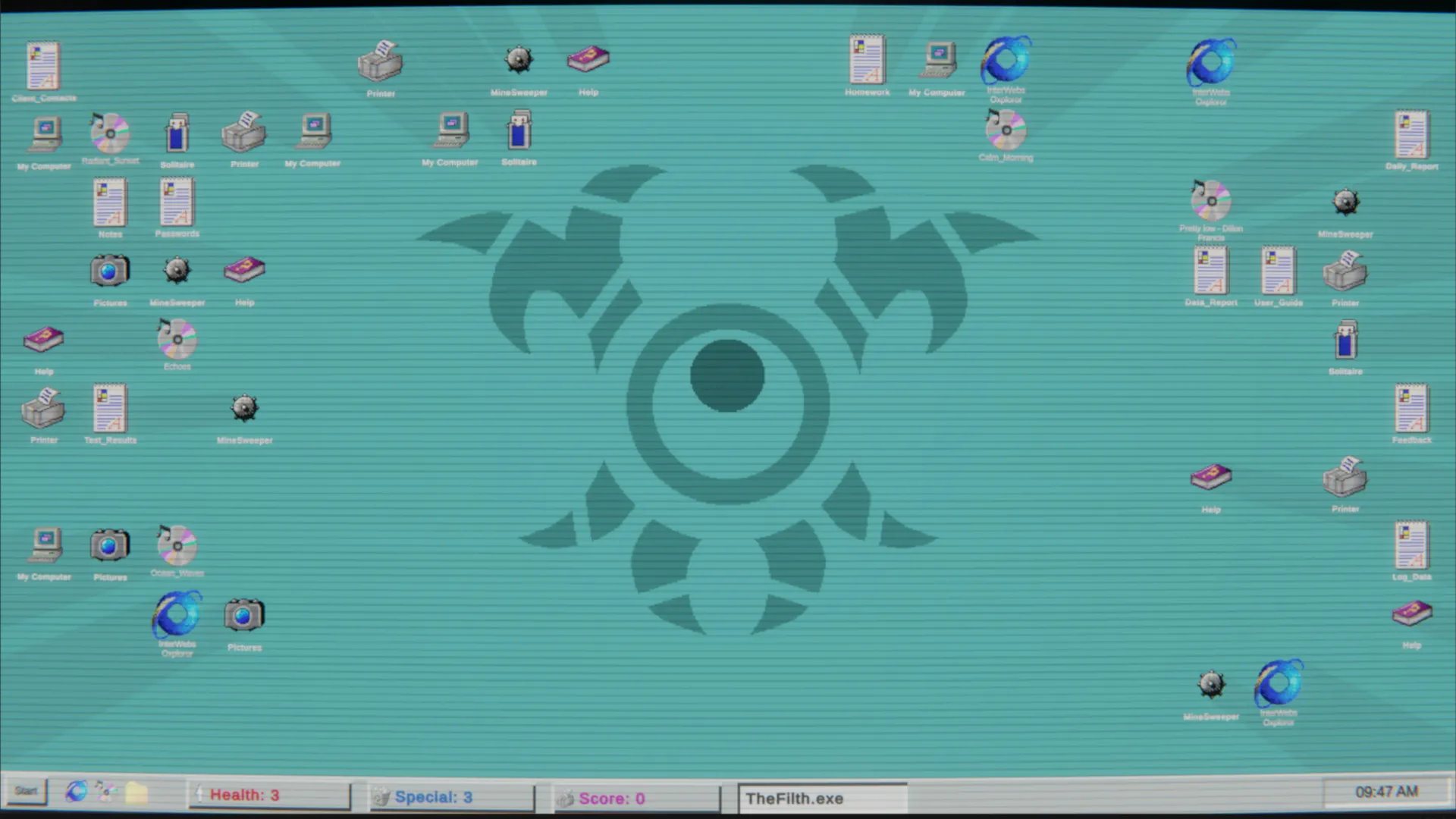Open the Feedback document icon
Image resolution: width=1456 pixels, height=819 pixels.
click(1411, 409)
